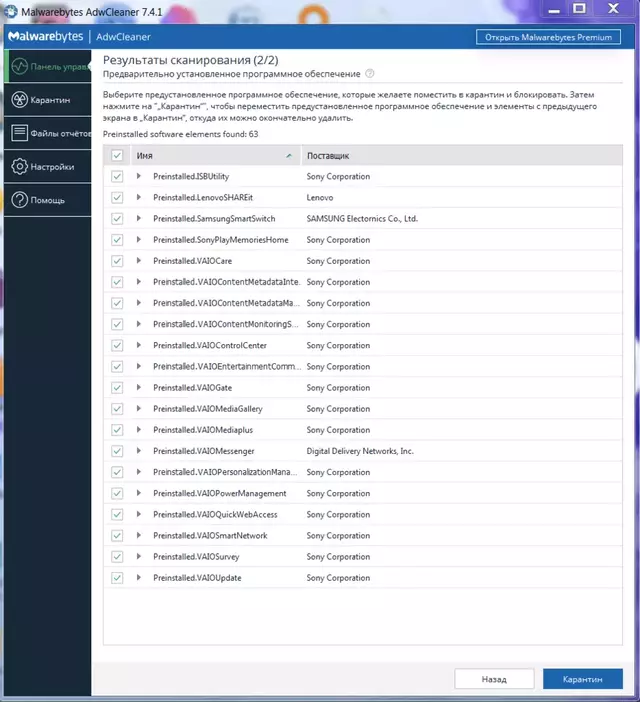Click Открыть Malwarebytes Premium button

coord(548,37)
